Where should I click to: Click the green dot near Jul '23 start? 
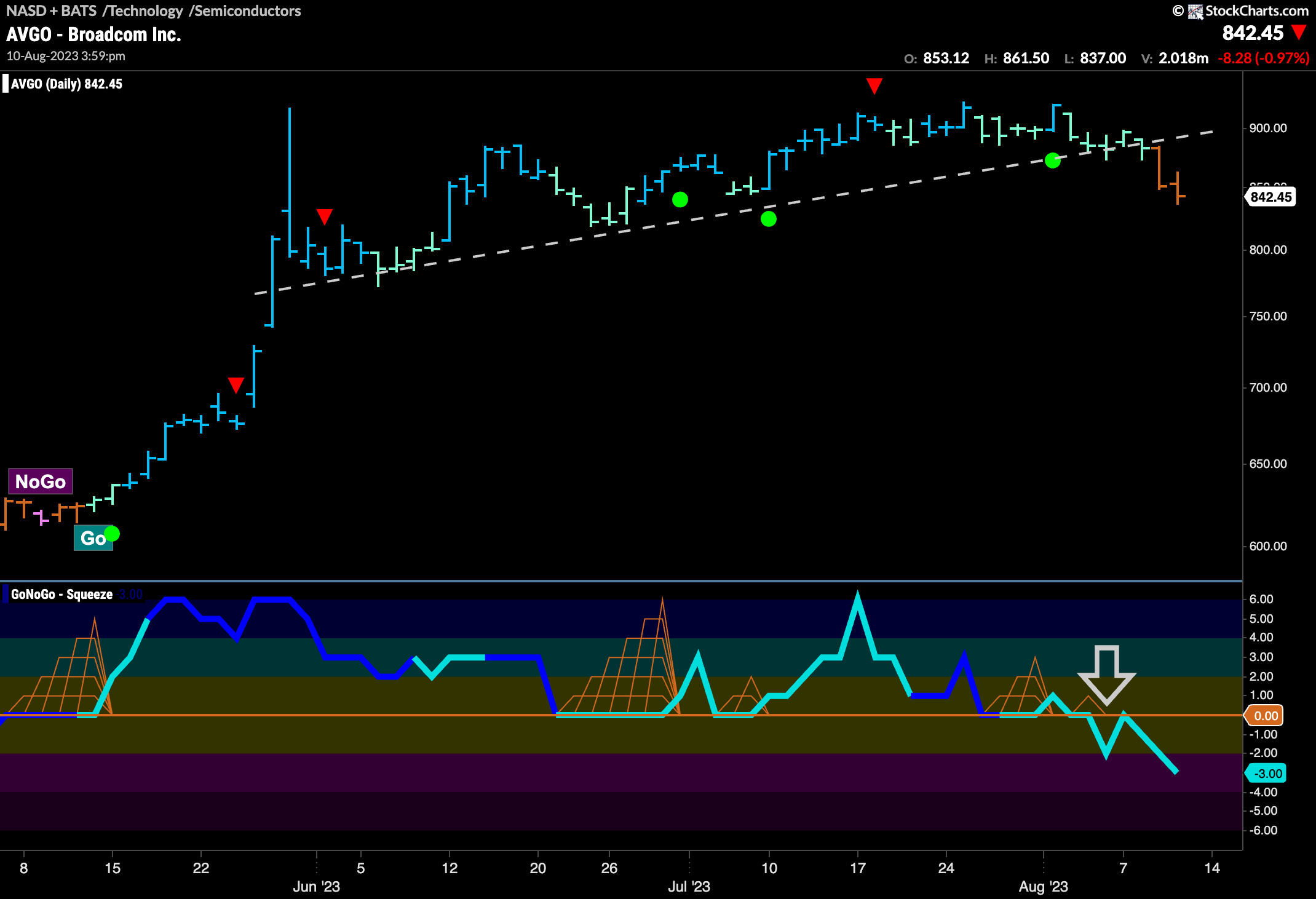(x=680, y=199)
